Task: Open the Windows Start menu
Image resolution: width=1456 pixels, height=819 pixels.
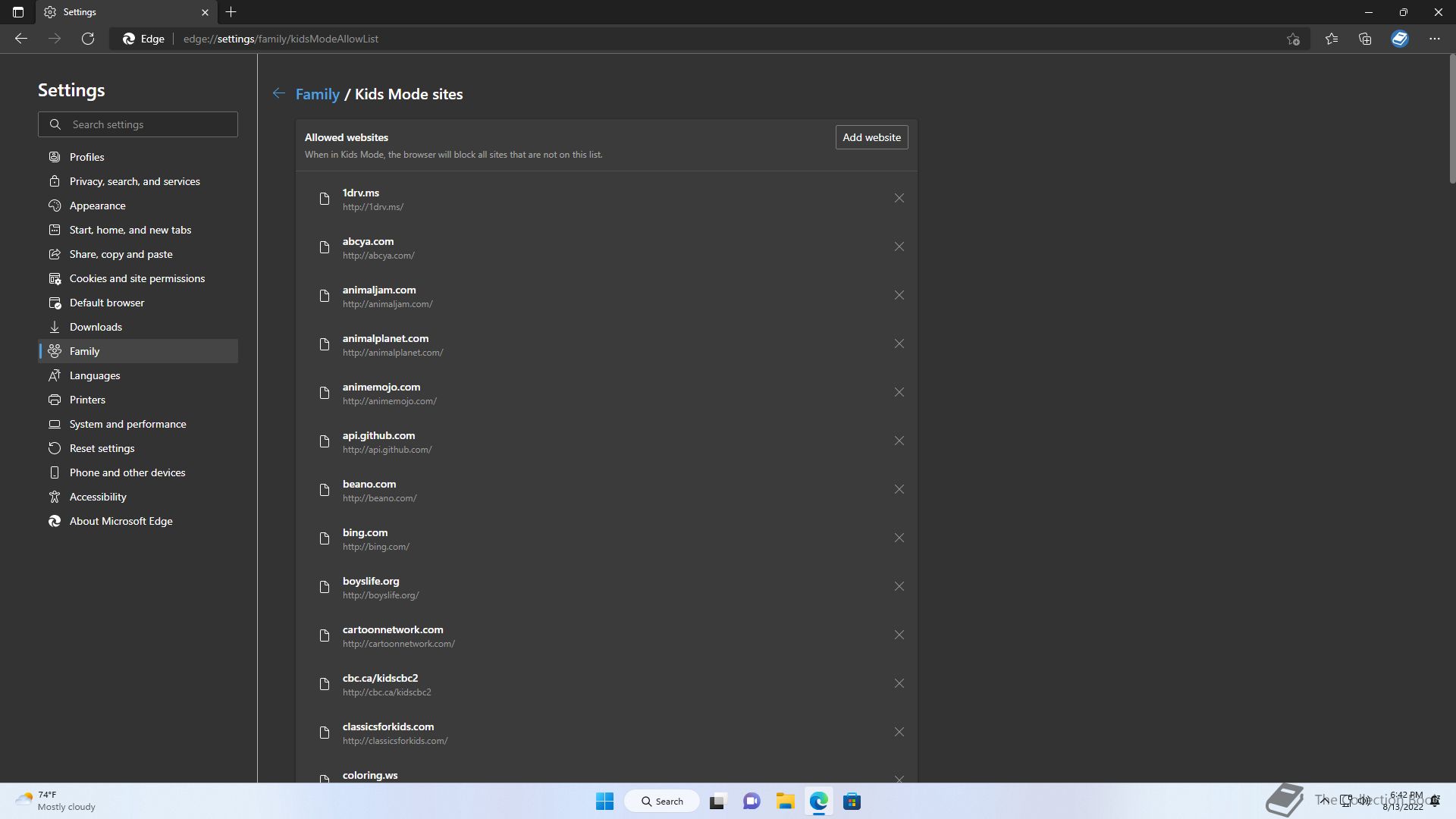Action: pos(604,801)
